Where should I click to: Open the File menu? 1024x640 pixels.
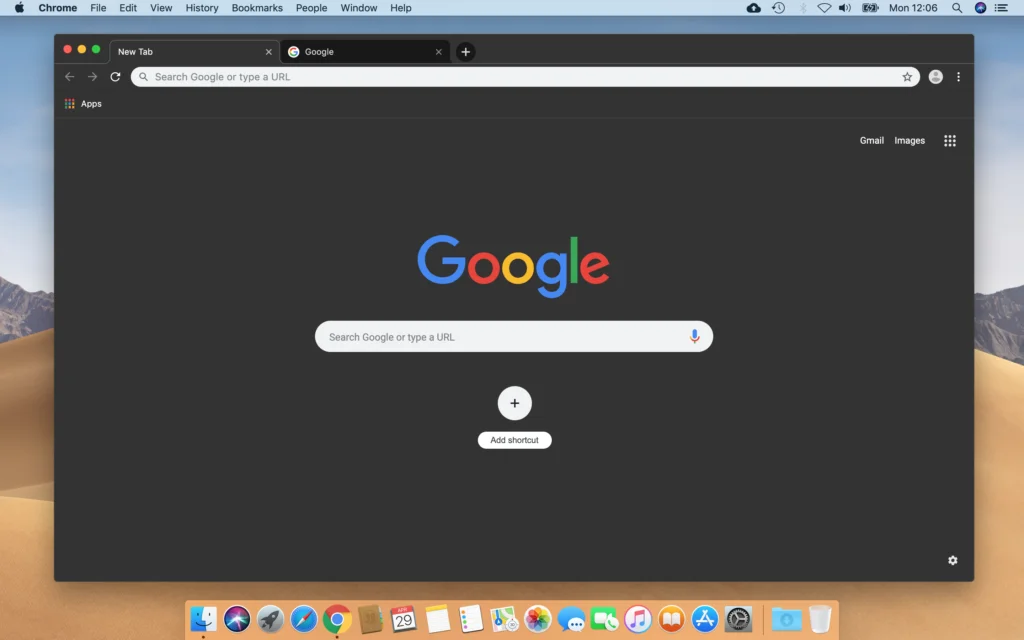(x=98, y=8)
